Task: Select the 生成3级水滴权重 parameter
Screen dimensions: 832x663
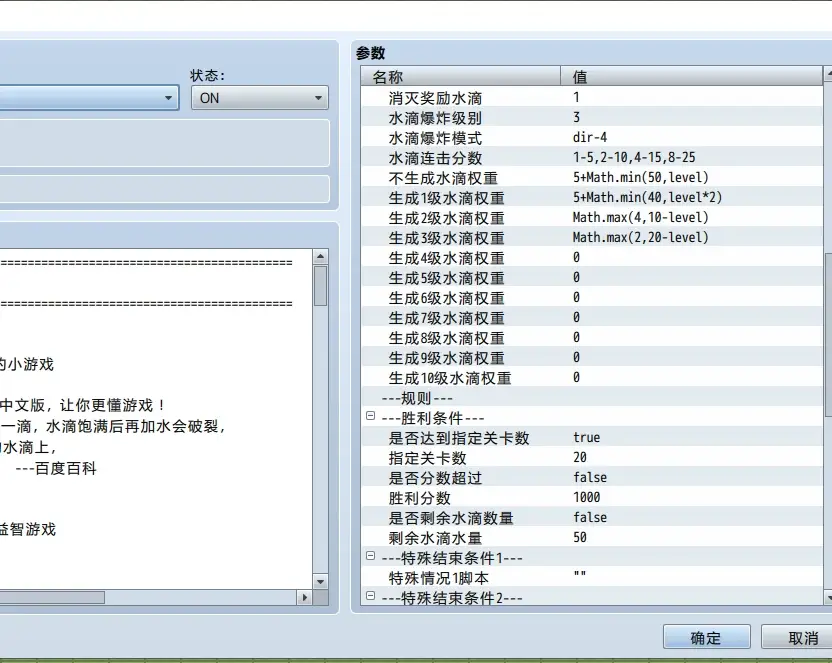Action: pyautogui.click(x=446, y=238)
